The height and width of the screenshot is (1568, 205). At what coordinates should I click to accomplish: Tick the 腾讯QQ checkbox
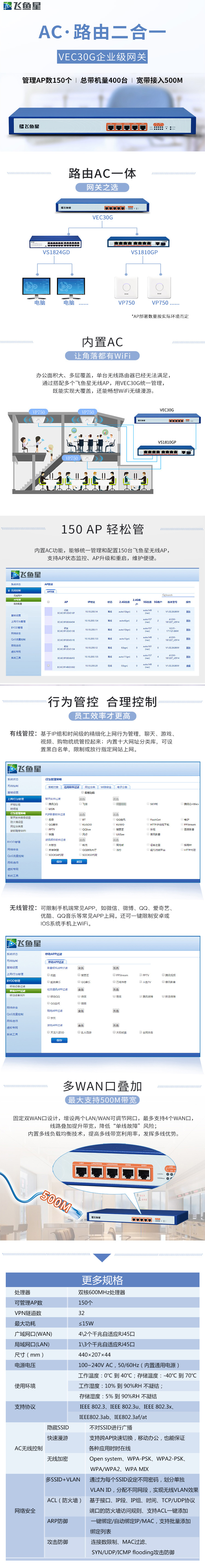[47, 803]
